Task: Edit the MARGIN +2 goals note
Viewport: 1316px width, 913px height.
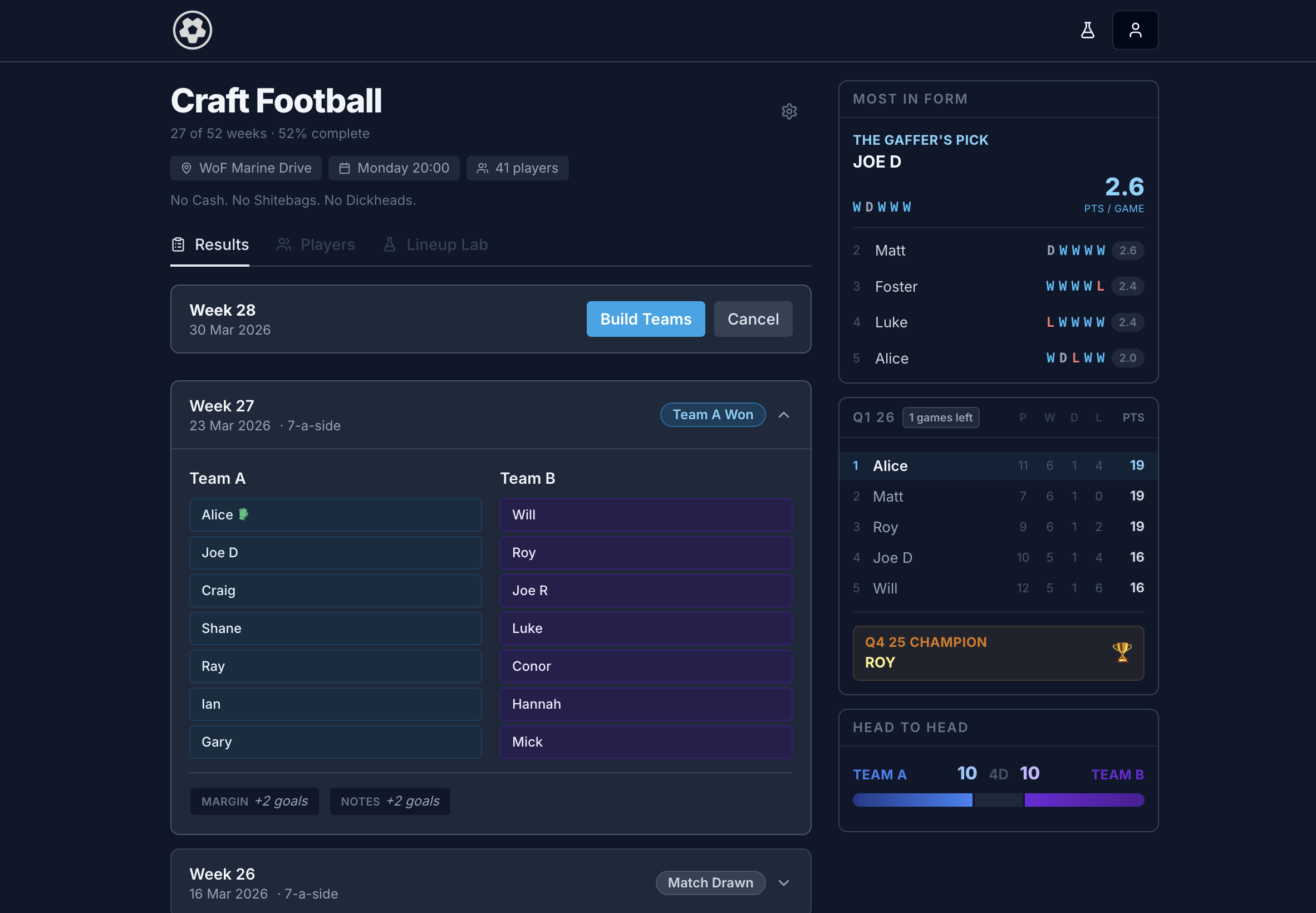Action: (254, 801)
